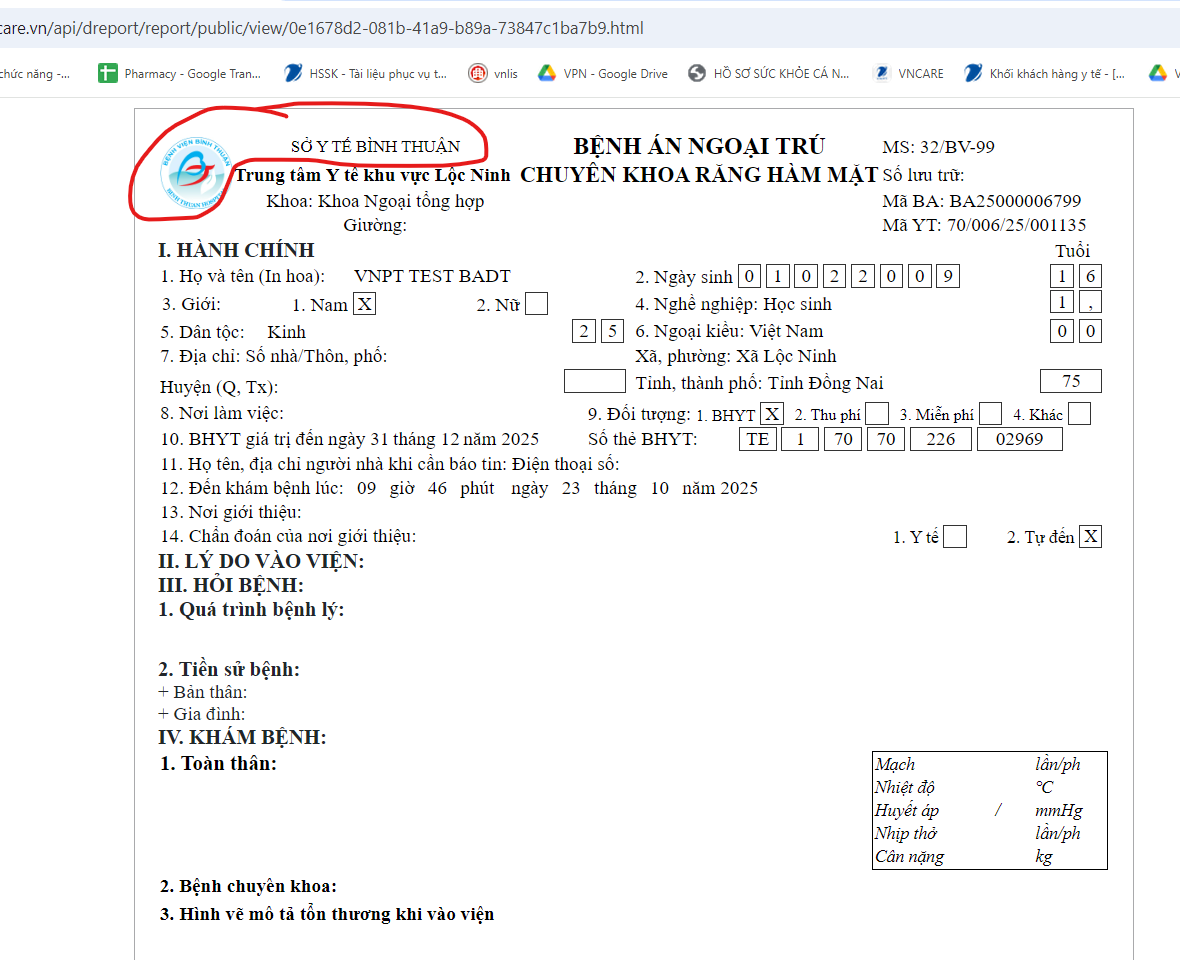Toggle the Khác đối tượng checkbox
The width and height of the screenshot is (1180, 960).
1079,414
